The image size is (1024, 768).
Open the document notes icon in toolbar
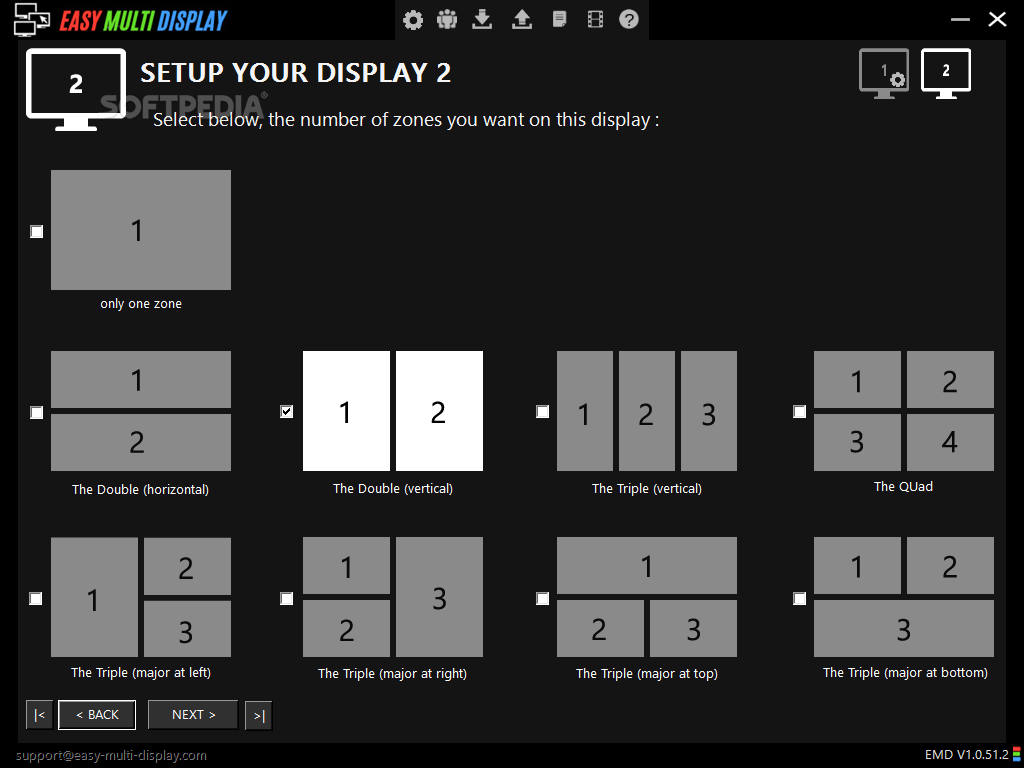coord(560,20)
